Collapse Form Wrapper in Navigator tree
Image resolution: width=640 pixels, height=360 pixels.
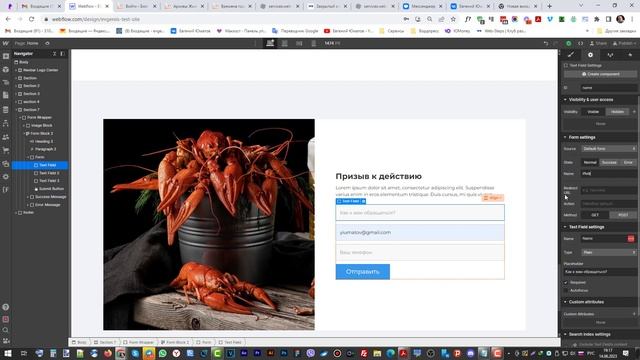(20, 118)
